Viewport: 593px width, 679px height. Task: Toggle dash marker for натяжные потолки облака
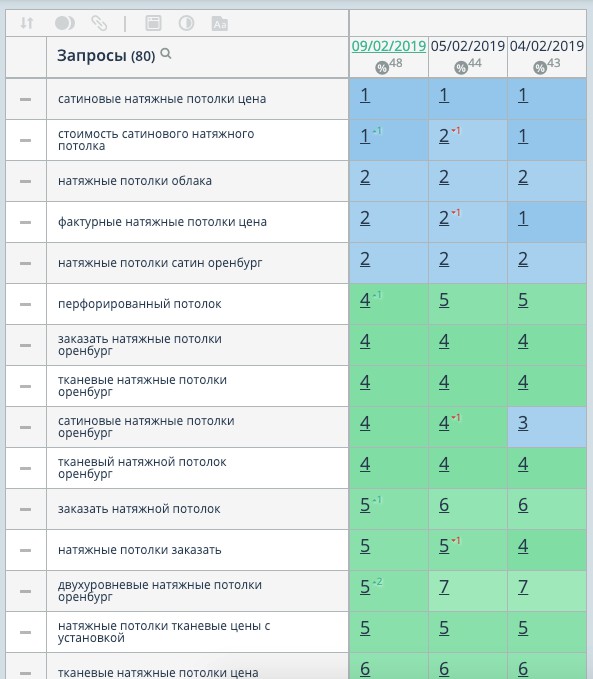26,181
